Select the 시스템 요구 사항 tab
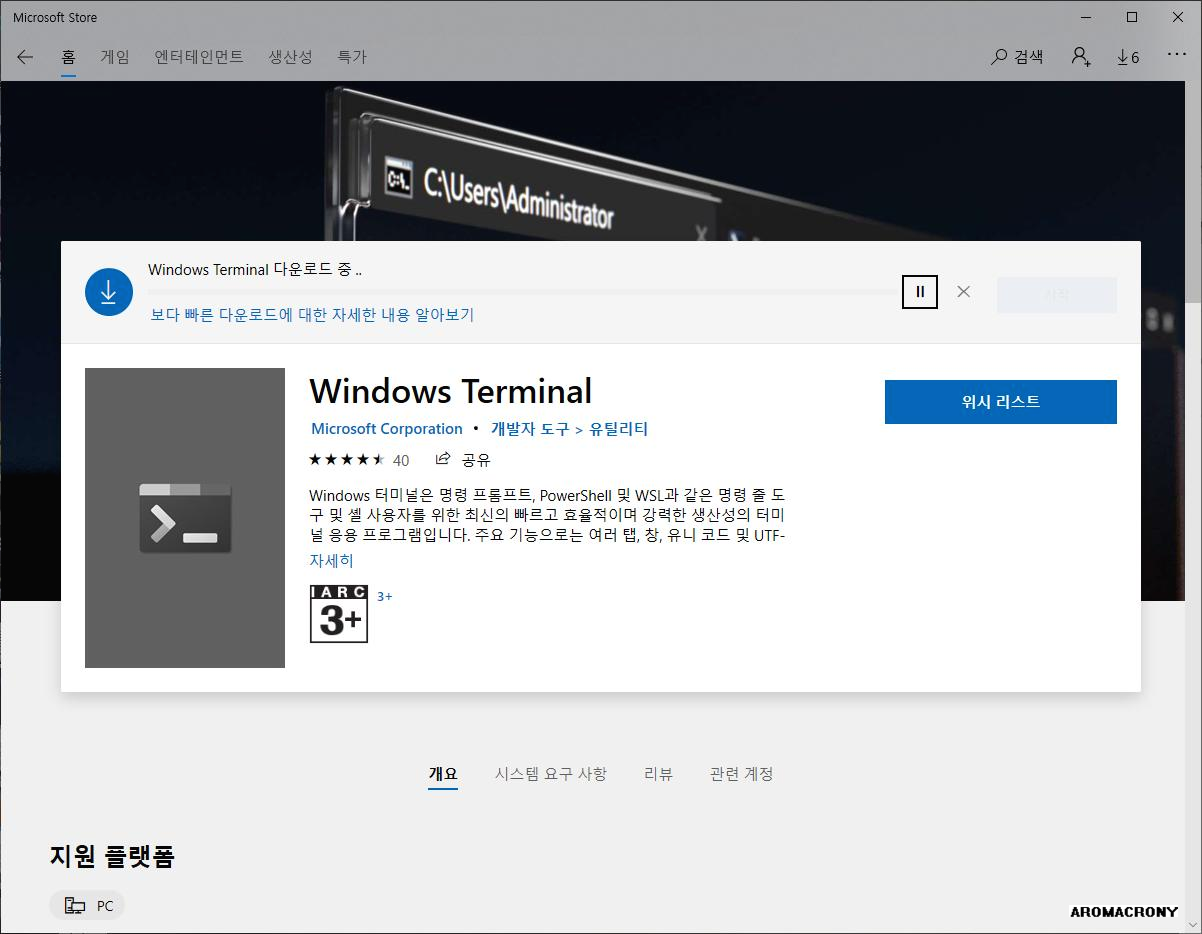This screenshot has height=934, width=1202. coord(550,774)
